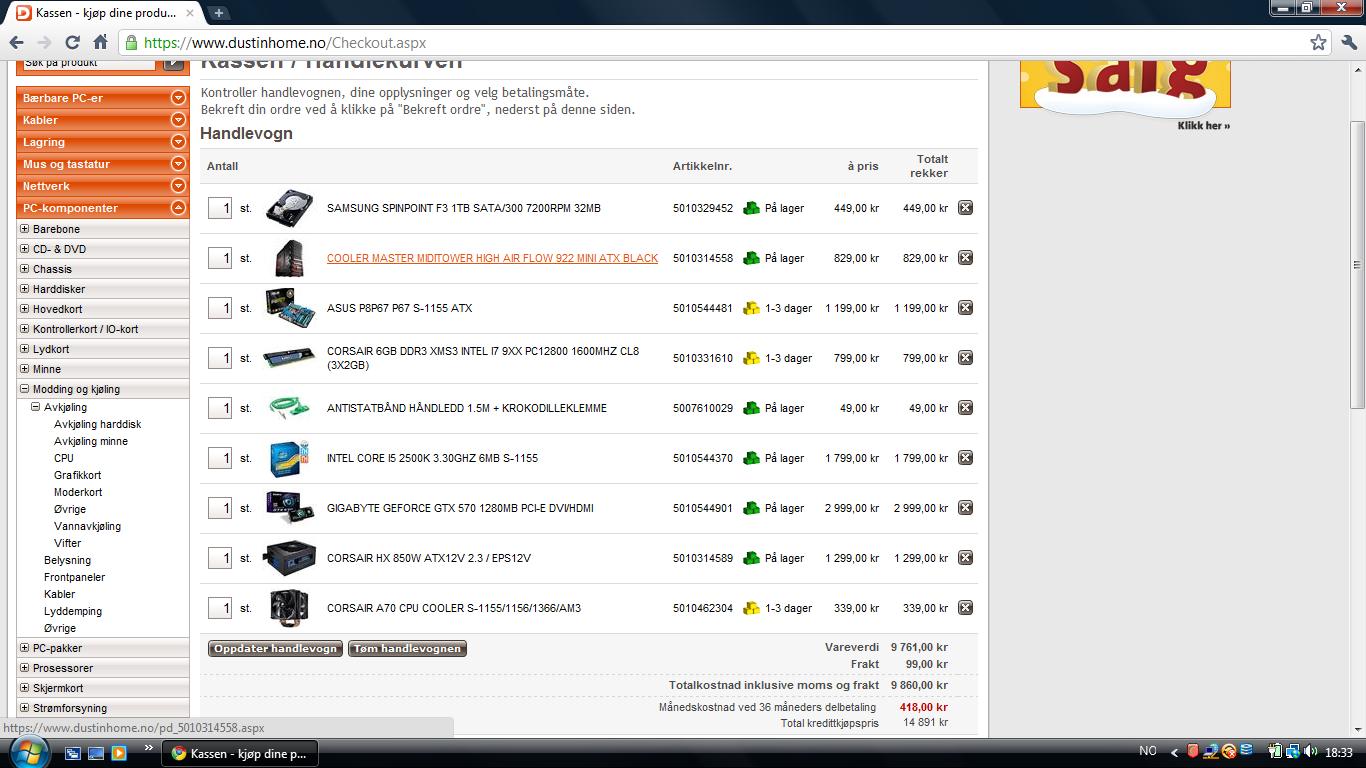
Task: Click the green stock icon for Samsung Spinpoint
Action: (x=751, y=208)
